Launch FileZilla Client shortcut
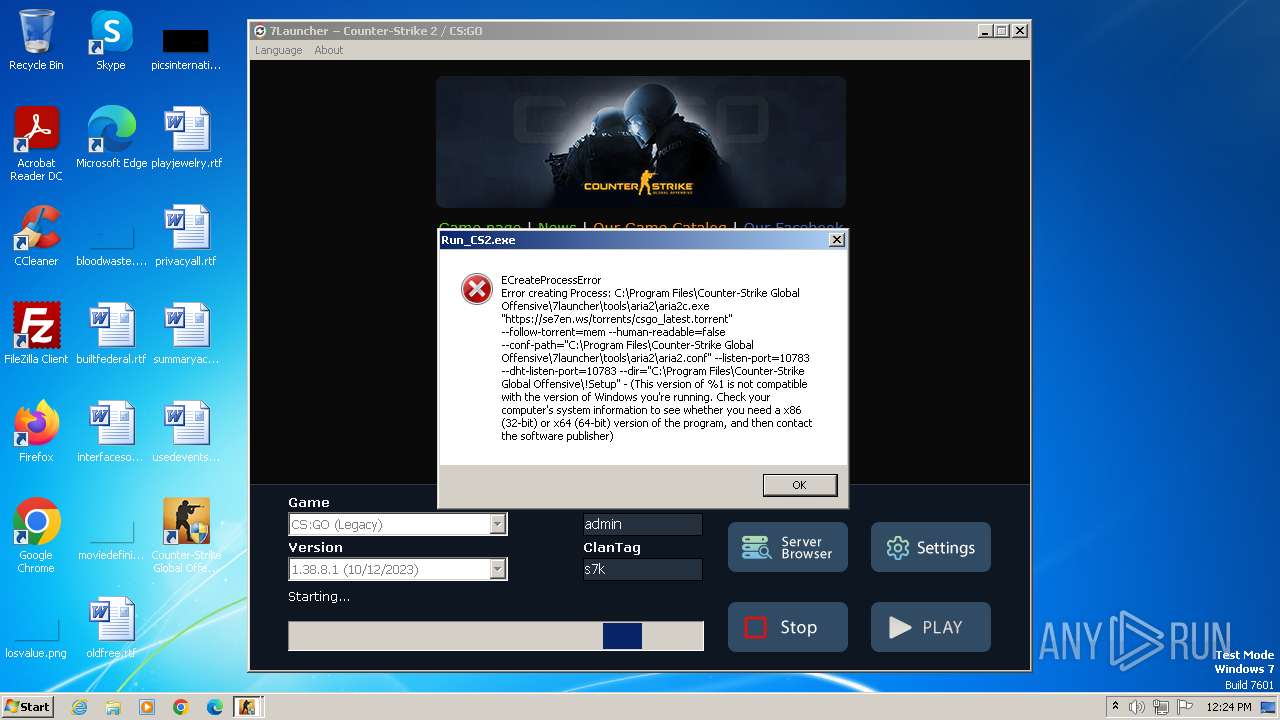The width and height of the screenshot is (1280, 720). 36,334
